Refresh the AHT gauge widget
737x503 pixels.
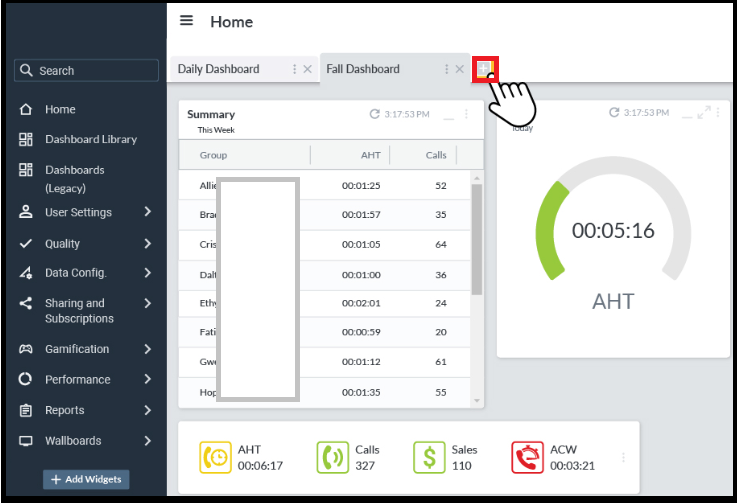[614, 112]
